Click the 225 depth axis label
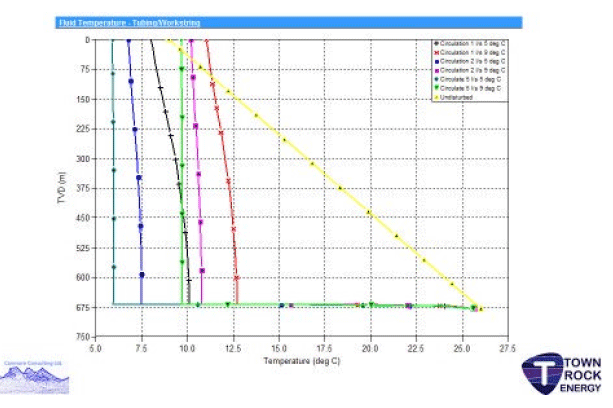Image resolution: width=613 pixels, height=408 pixels. coord(83,129)
